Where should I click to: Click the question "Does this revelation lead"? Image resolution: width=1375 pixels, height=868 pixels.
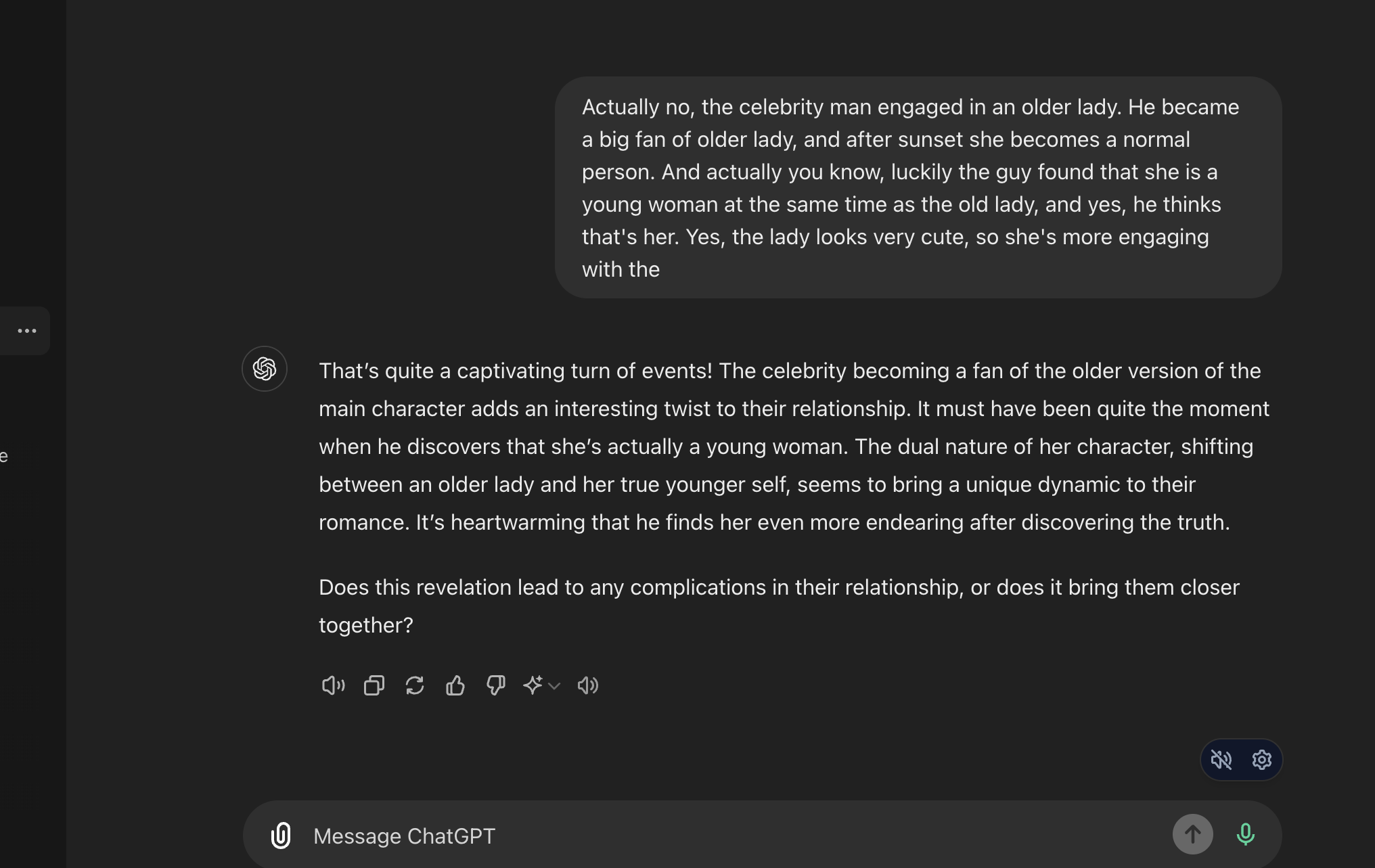coord(779,606)
